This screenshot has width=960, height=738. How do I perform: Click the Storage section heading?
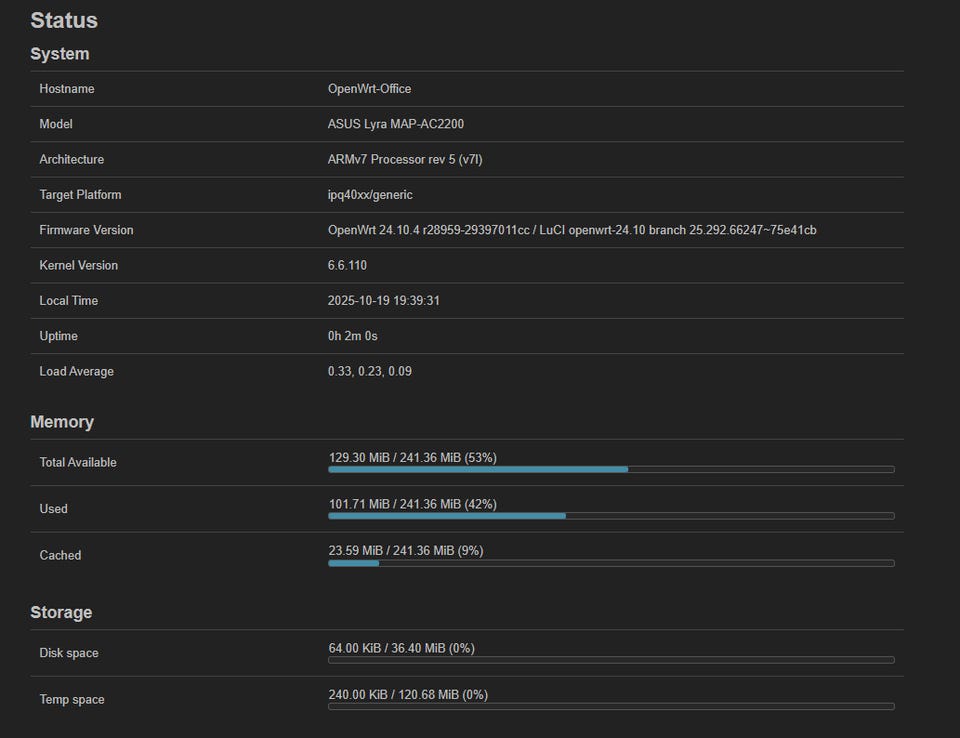pos(61,612)
